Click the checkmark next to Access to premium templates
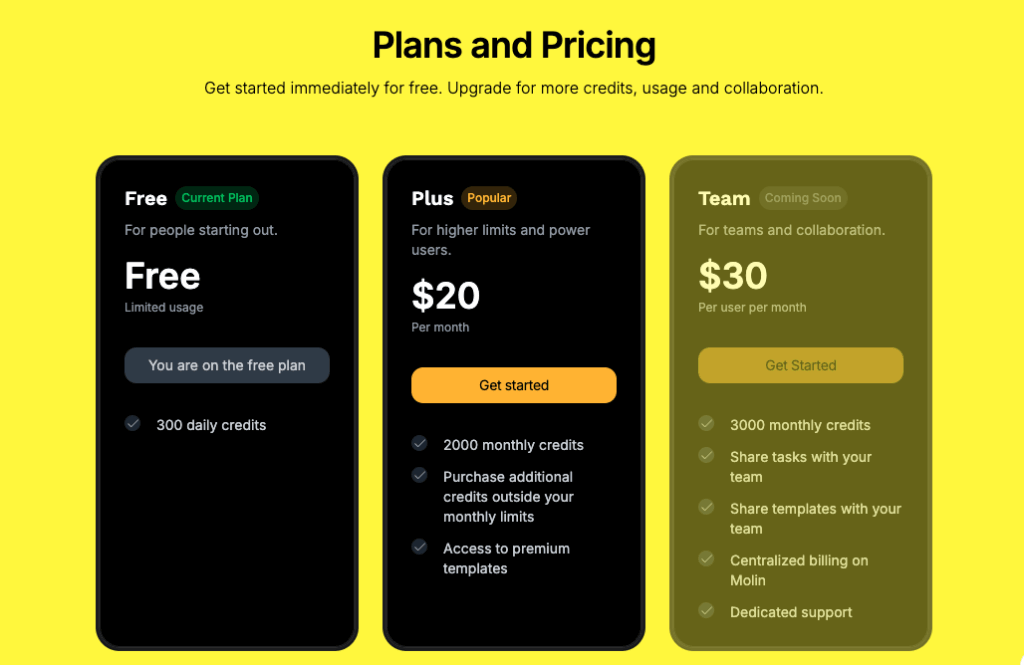The height and width of the screenshot is (665, 1024). [419, 547]
